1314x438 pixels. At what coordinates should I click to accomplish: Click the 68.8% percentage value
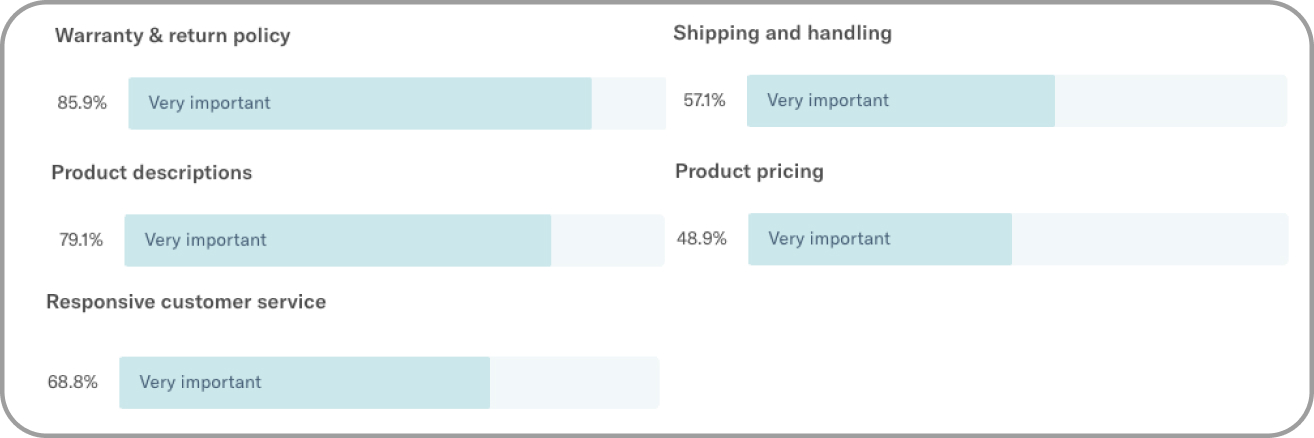(73, 382)
